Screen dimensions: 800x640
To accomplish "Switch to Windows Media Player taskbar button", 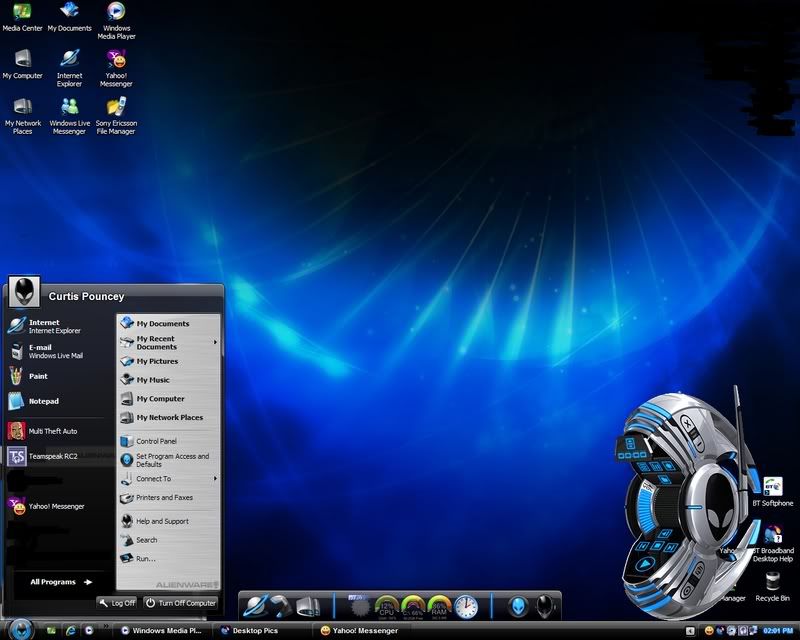I will coord(161,631).
